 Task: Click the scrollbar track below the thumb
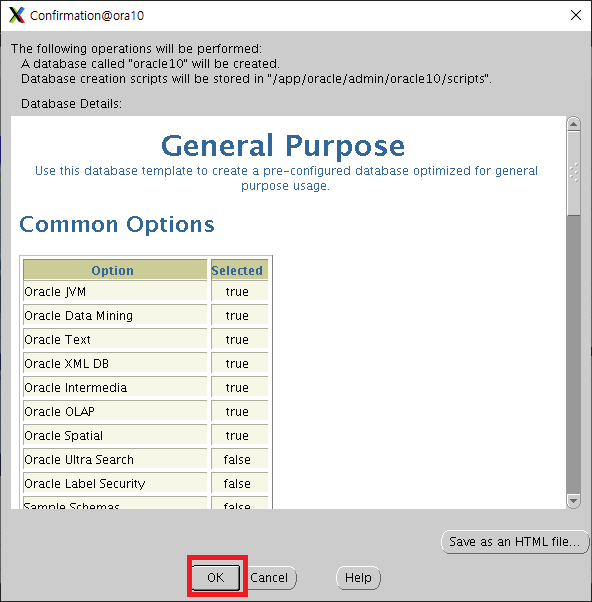pyautogui.click(x=574, y=353)
